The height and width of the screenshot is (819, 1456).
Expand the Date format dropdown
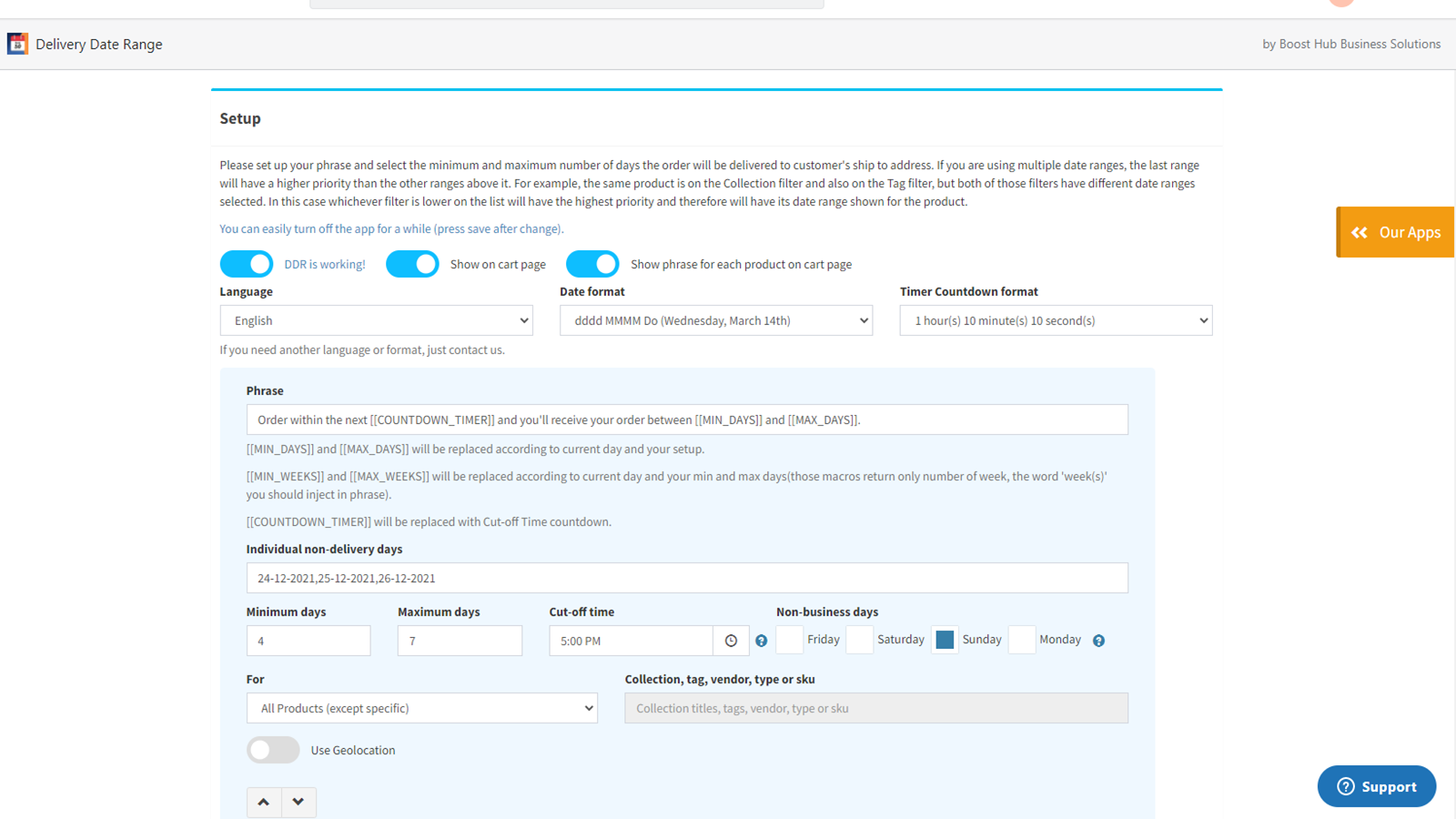click(716, 320)
